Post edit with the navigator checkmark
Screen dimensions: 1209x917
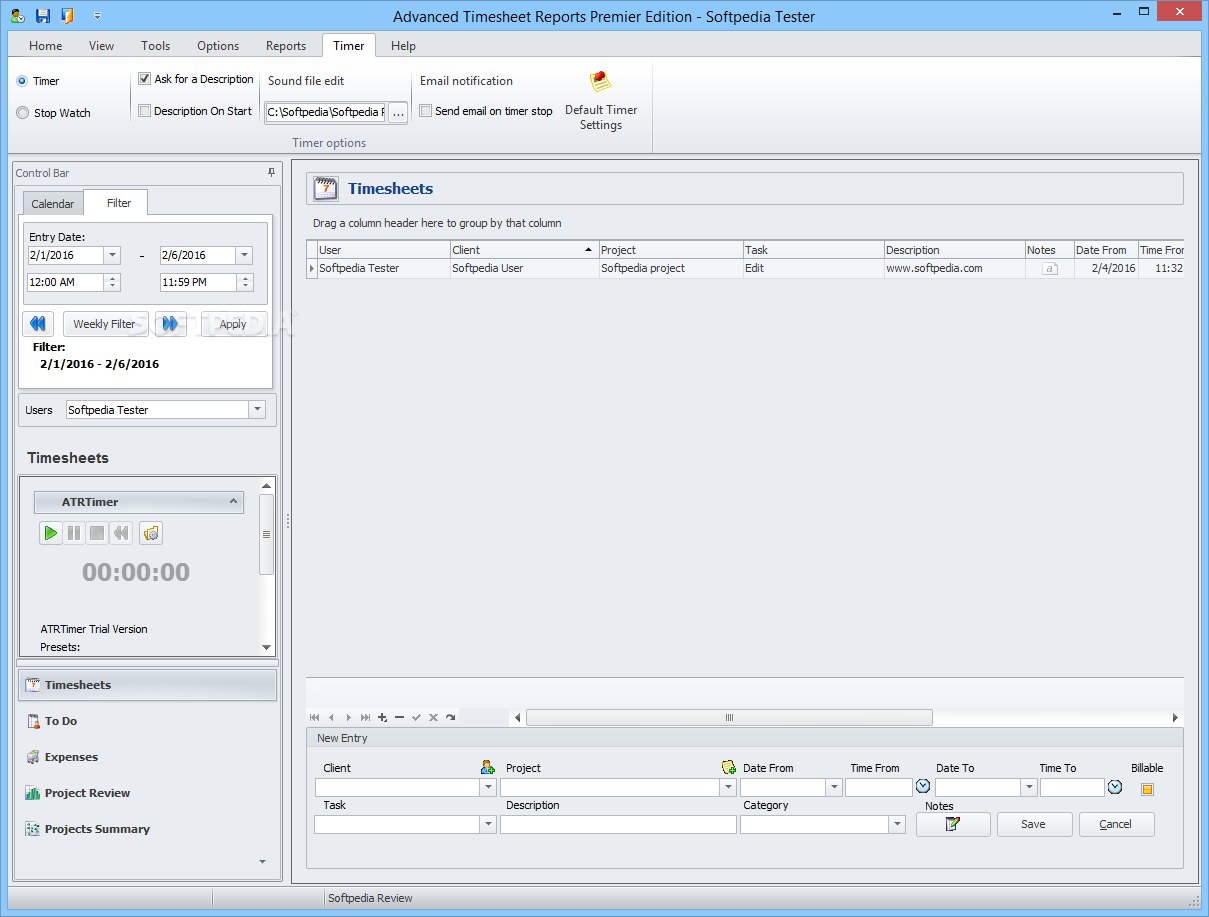tap(416, 718)
